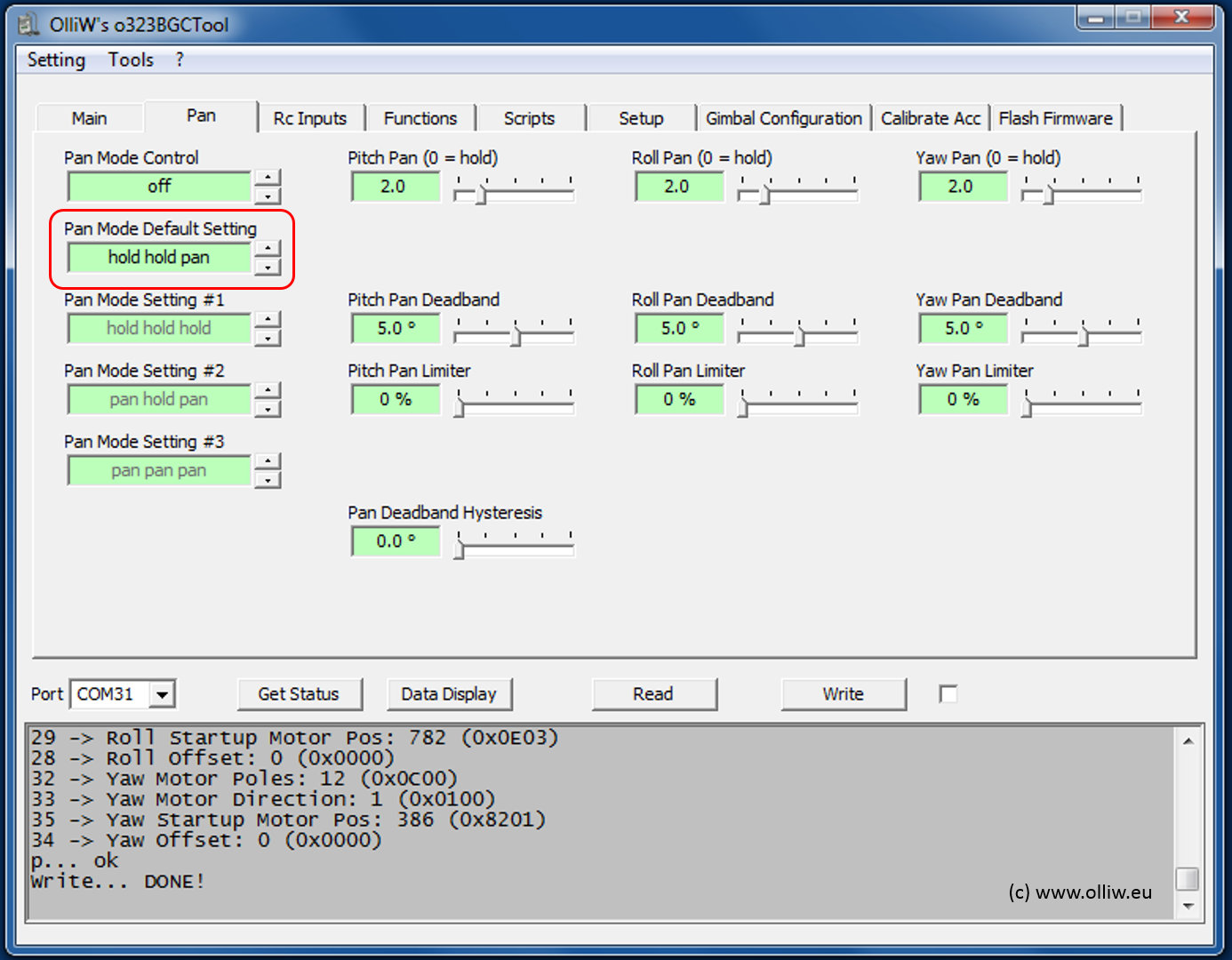Click down arrow of Pan Mode Setting #2
This screenshot has height=960, width=1232.
(x=268, y=410)
